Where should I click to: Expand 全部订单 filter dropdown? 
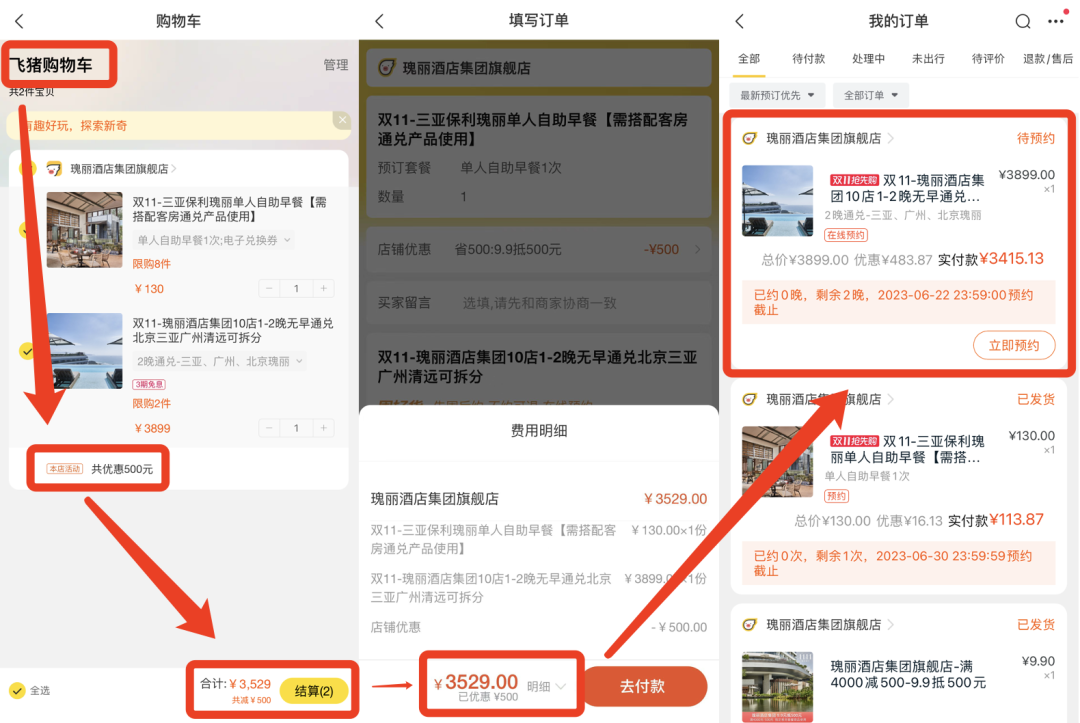(x=871, y=95)
